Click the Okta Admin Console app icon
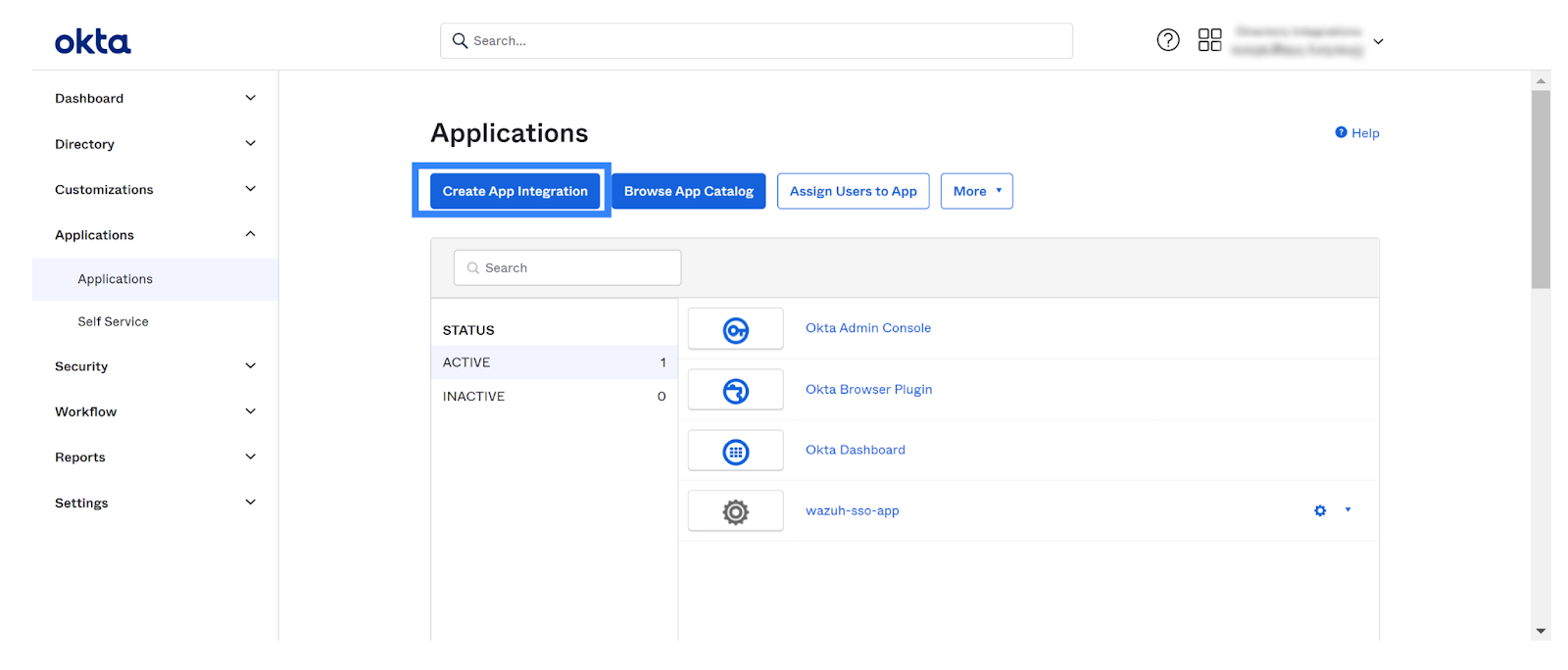This screenshot has height=670, width=1568. pos(736,329)
